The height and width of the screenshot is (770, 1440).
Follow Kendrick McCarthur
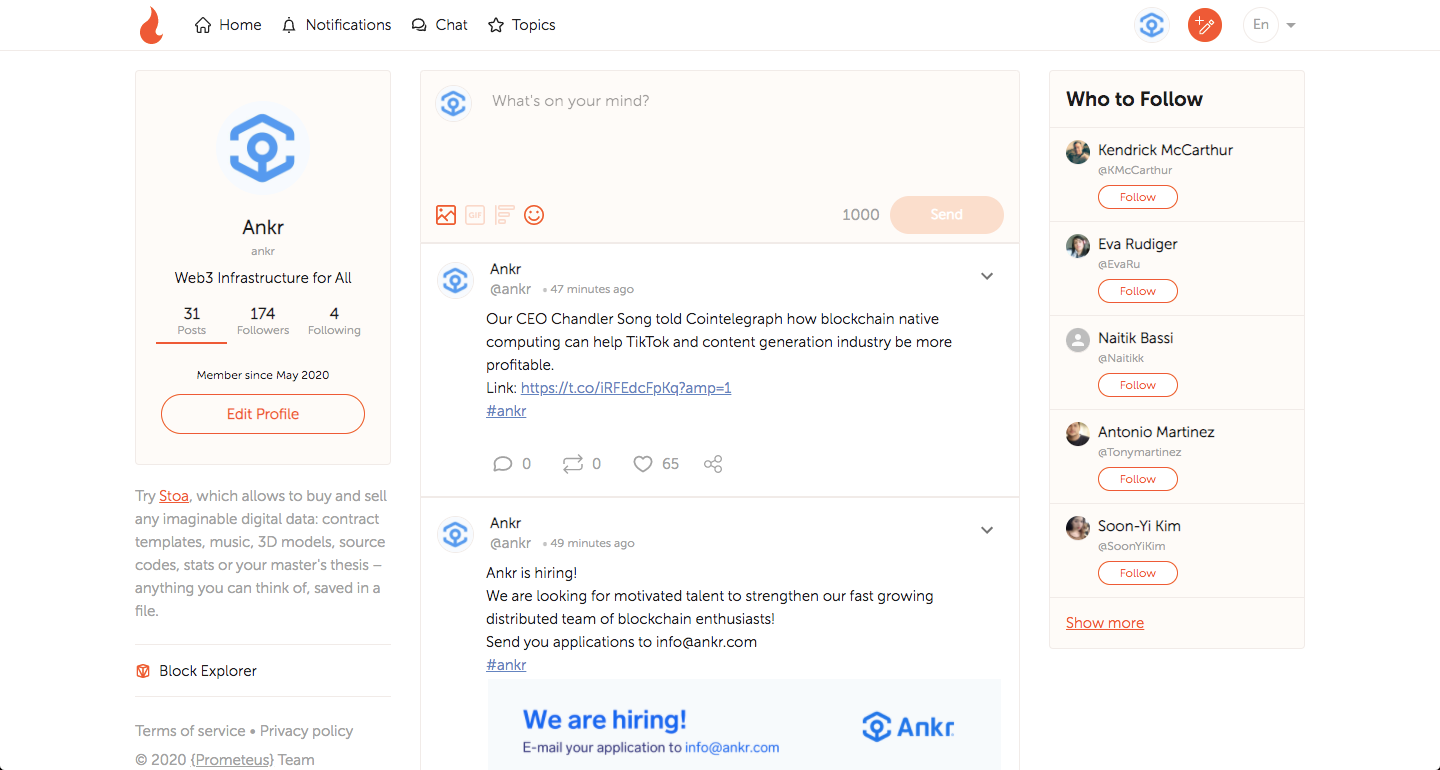point(1138,197)
